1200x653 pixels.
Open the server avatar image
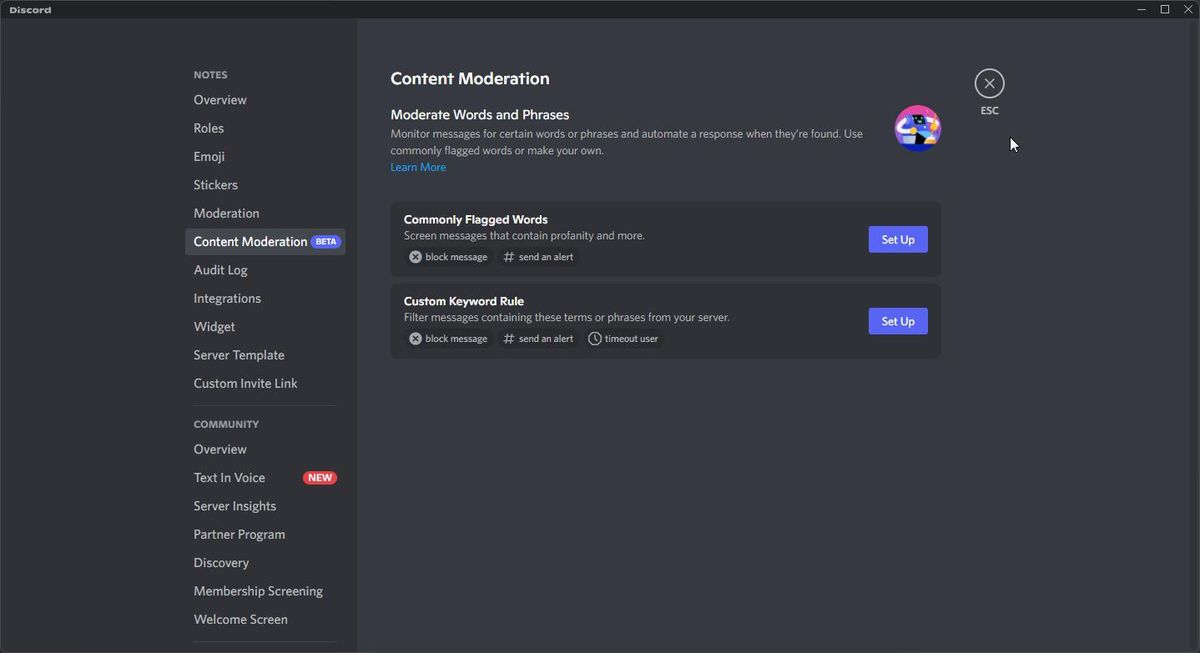point(917,127)
